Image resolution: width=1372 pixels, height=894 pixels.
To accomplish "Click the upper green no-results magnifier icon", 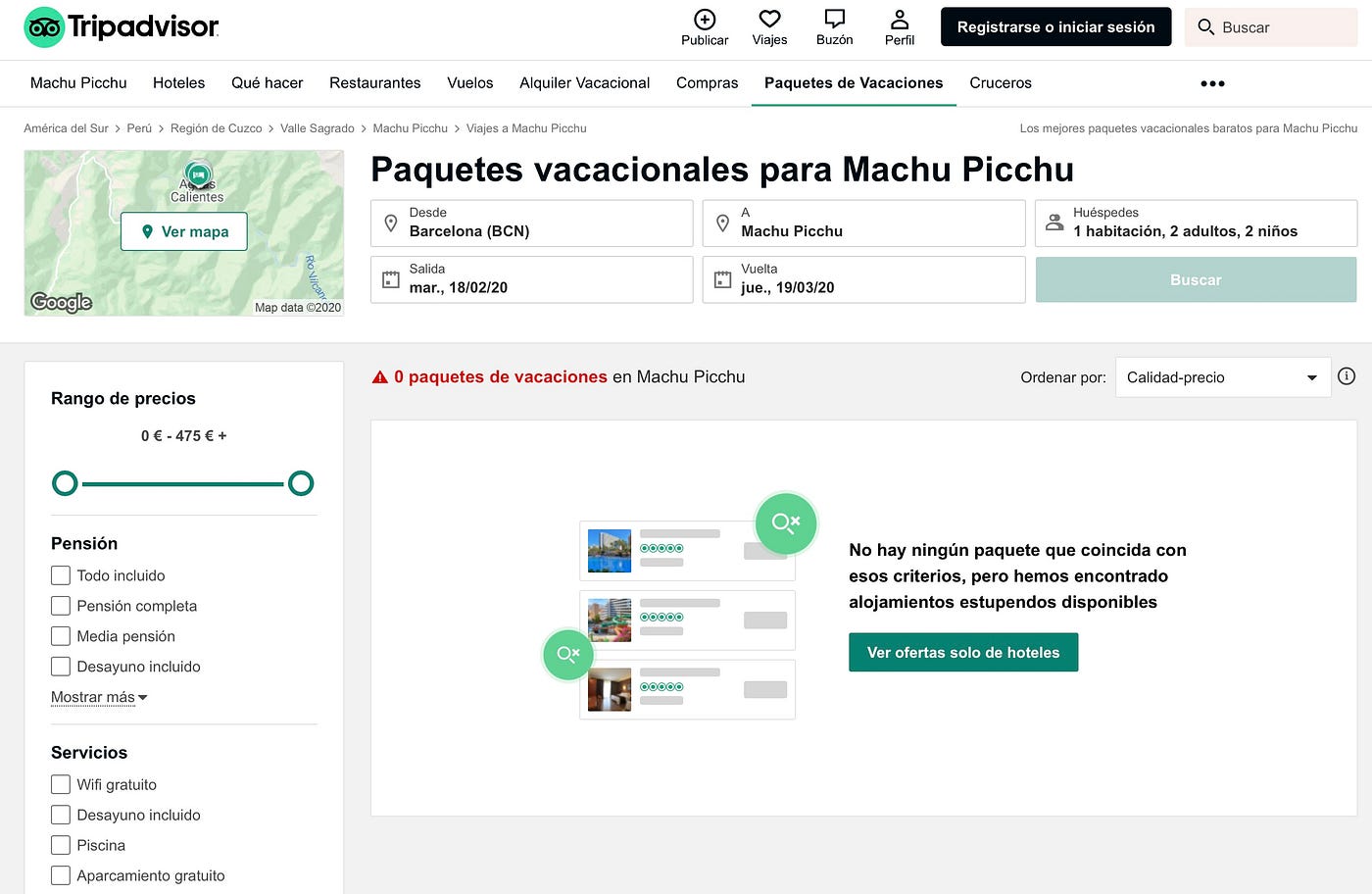I will (786, 522).
